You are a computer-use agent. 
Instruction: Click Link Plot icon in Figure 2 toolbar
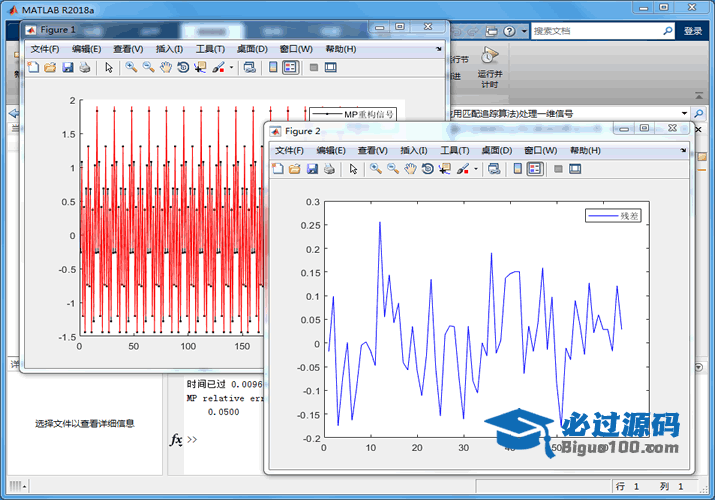coord(494,169)
